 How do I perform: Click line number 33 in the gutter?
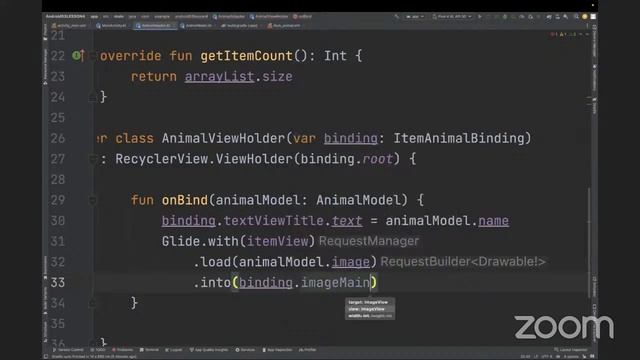tap(58, 282)
